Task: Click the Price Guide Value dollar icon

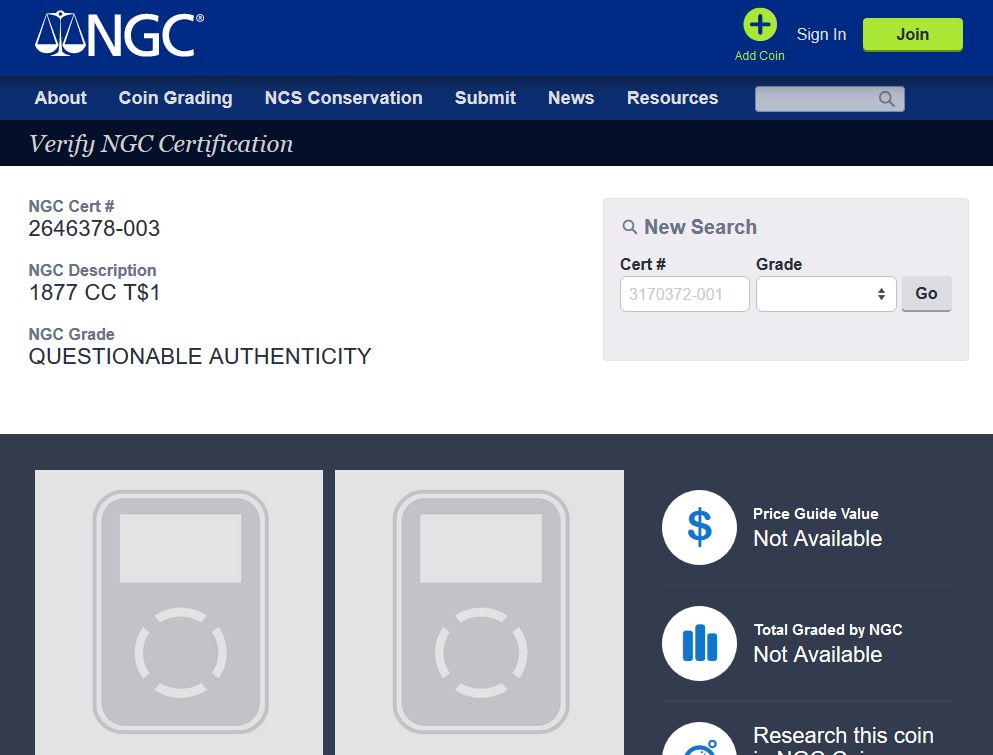Action: (699, 527)
